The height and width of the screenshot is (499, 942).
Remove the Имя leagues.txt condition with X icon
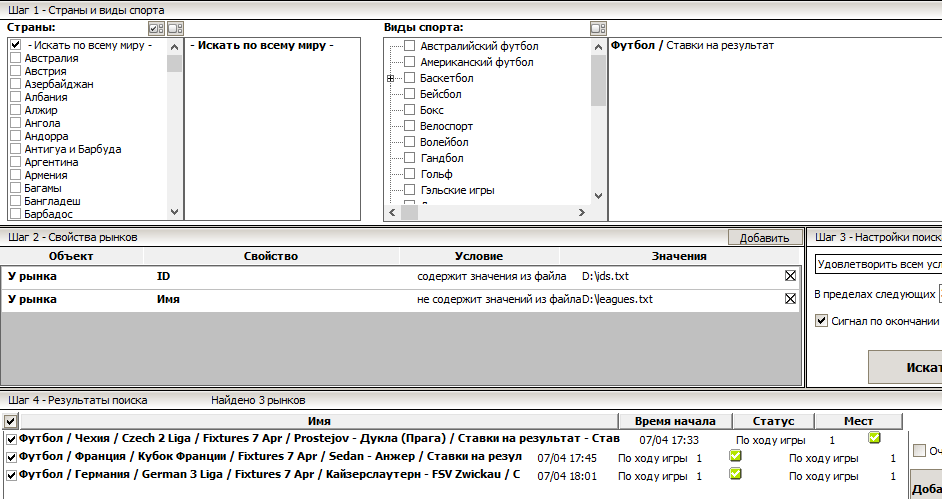click(790, 298)
